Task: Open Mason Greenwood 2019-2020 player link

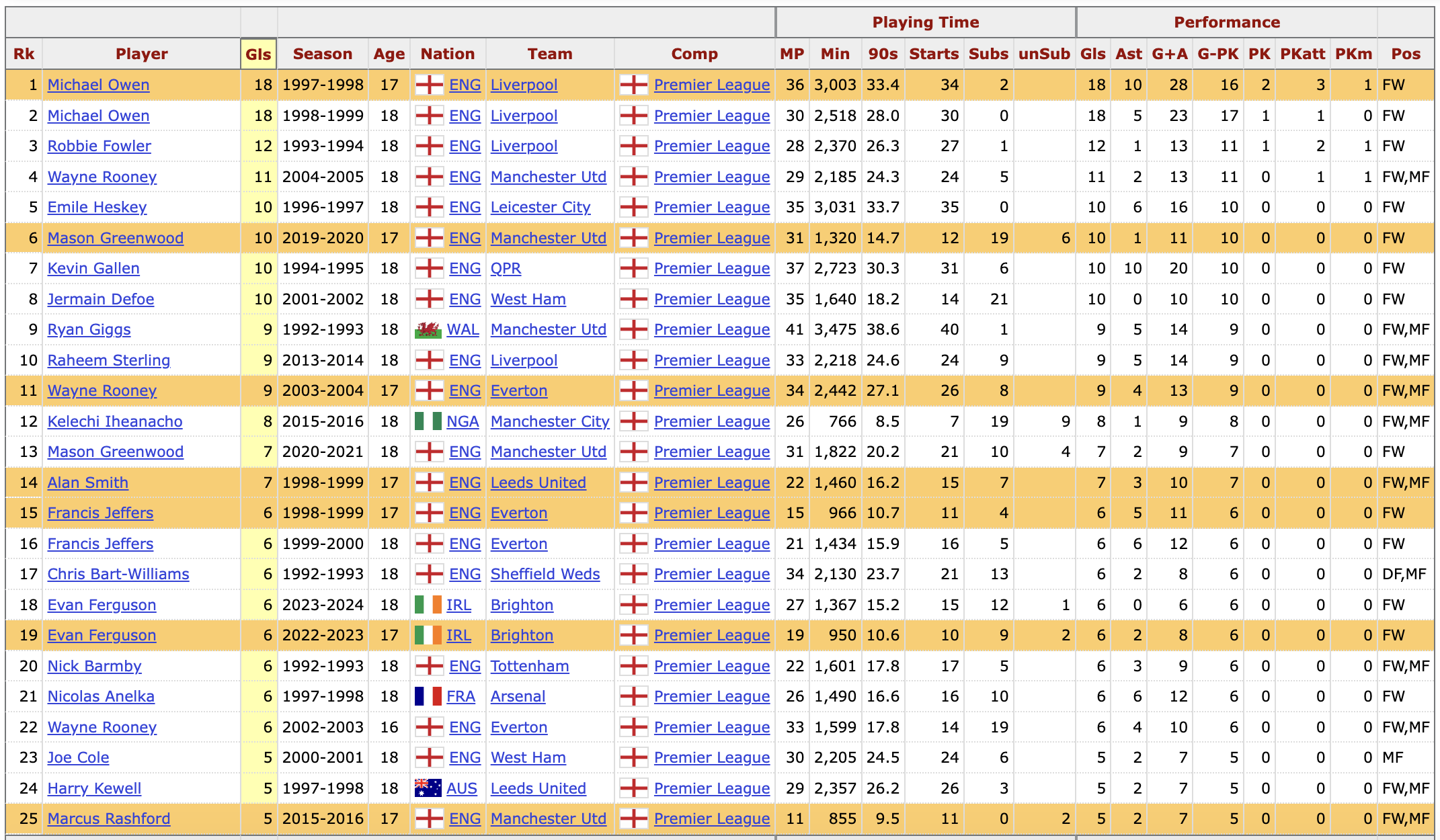Action: click(116, 238)
